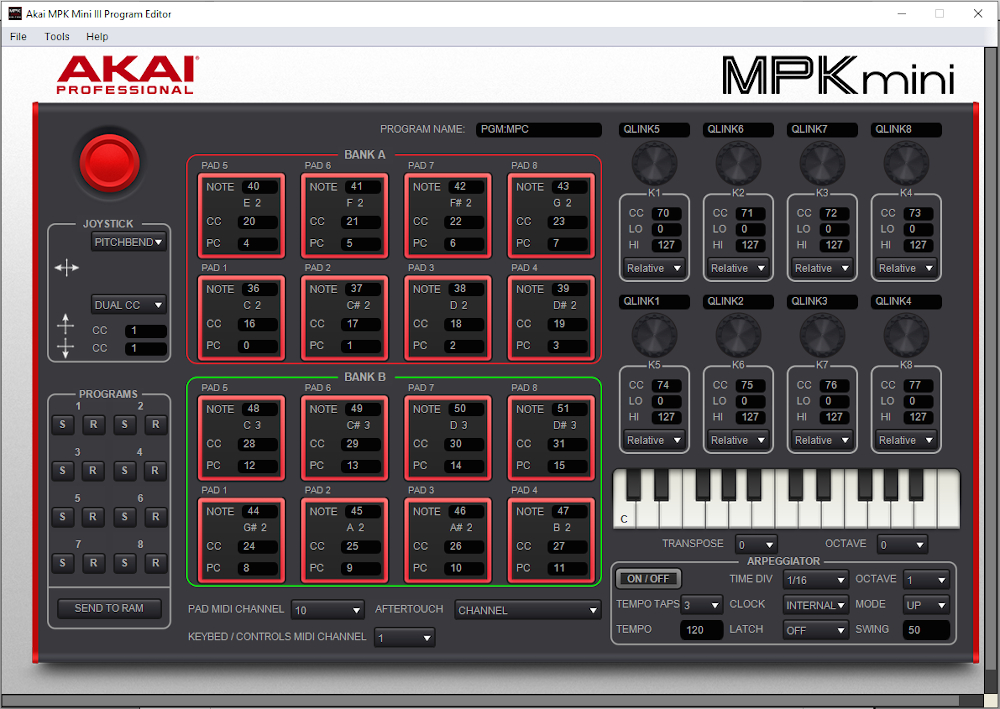Open the K1 Relative mode dropdown

(x=654, y=268)
